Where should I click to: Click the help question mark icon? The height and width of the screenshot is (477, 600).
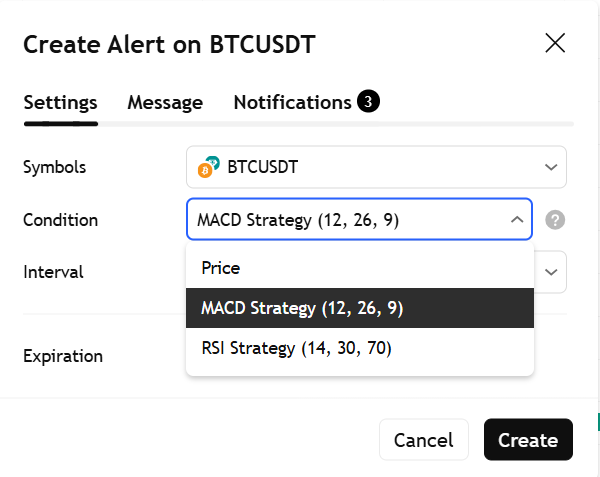556,220
